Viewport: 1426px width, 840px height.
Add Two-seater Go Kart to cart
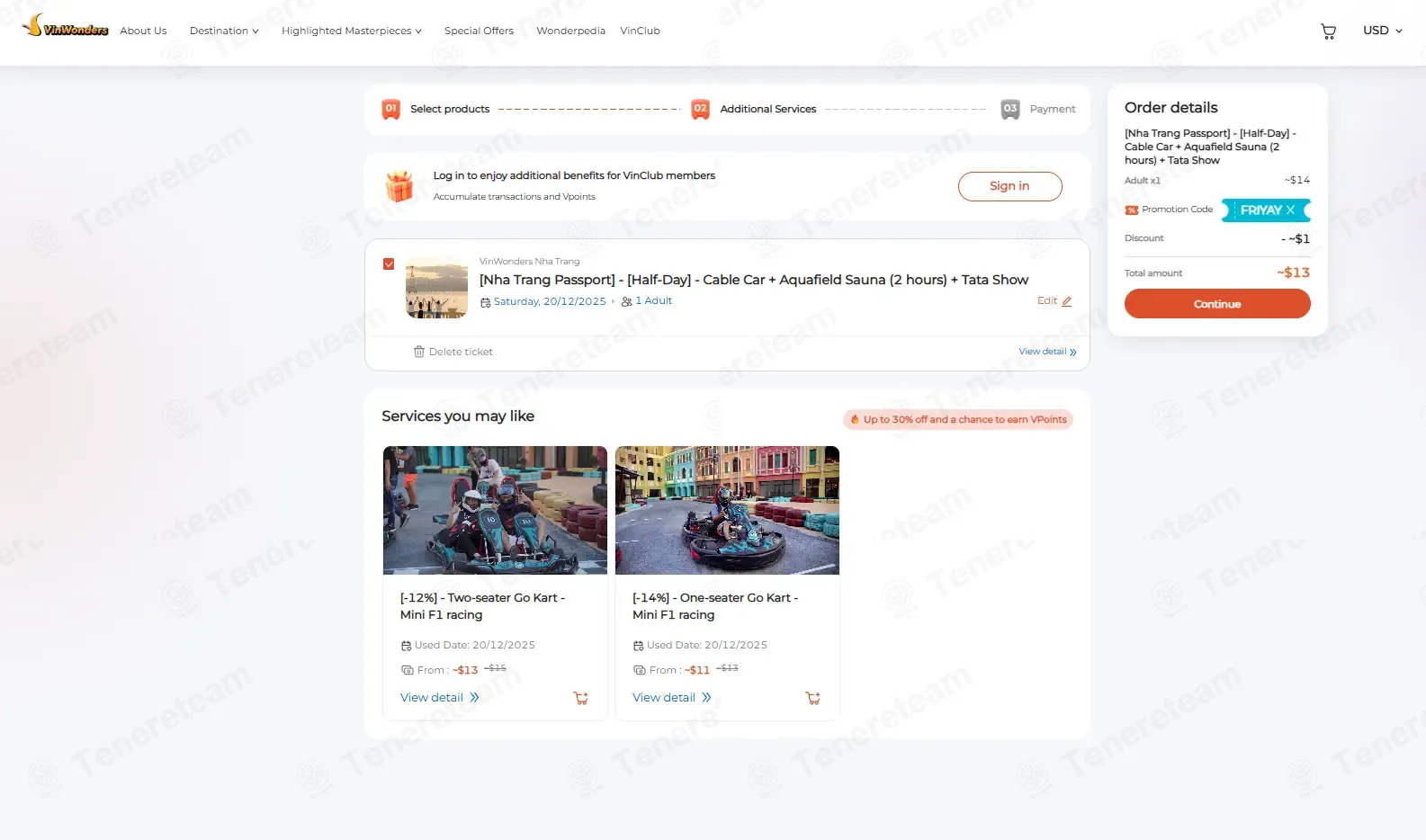tap(581, 698)
